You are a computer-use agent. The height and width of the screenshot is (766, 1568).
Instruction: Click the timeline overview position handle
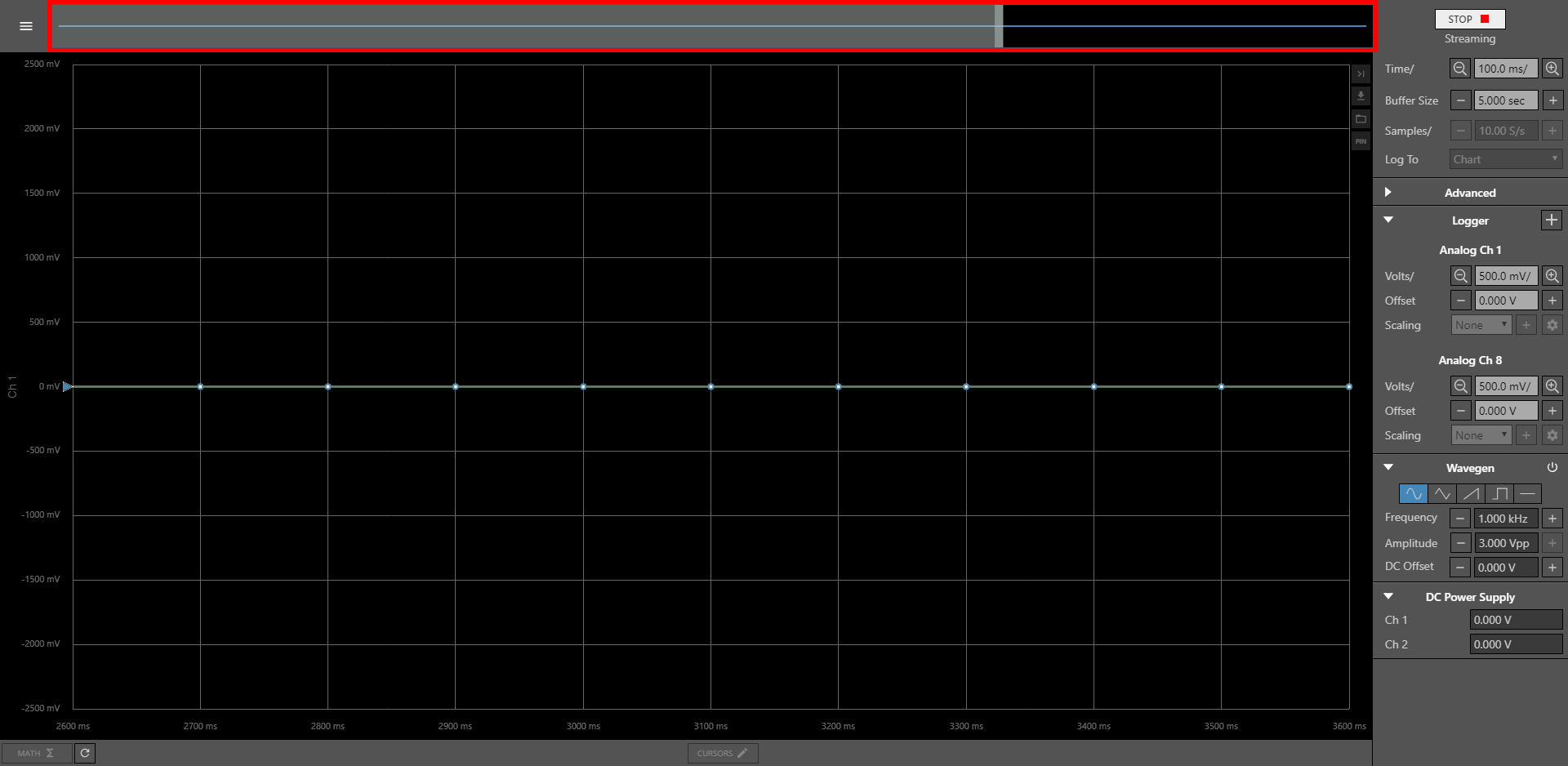pyautogui.click(x=999, y=26)
